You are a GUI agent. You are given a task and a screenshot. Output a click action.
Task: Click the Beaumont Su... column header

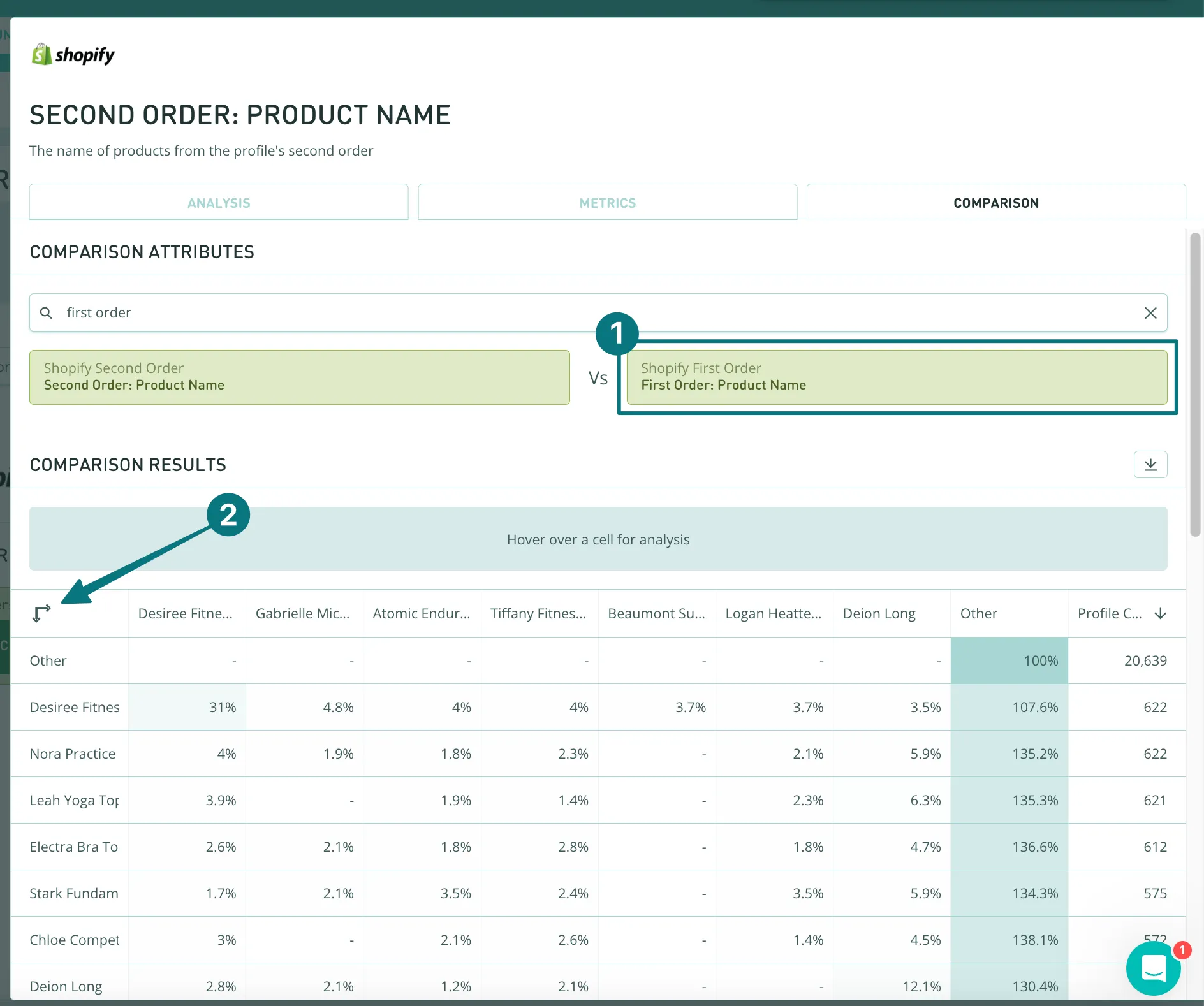pos(656,613)
